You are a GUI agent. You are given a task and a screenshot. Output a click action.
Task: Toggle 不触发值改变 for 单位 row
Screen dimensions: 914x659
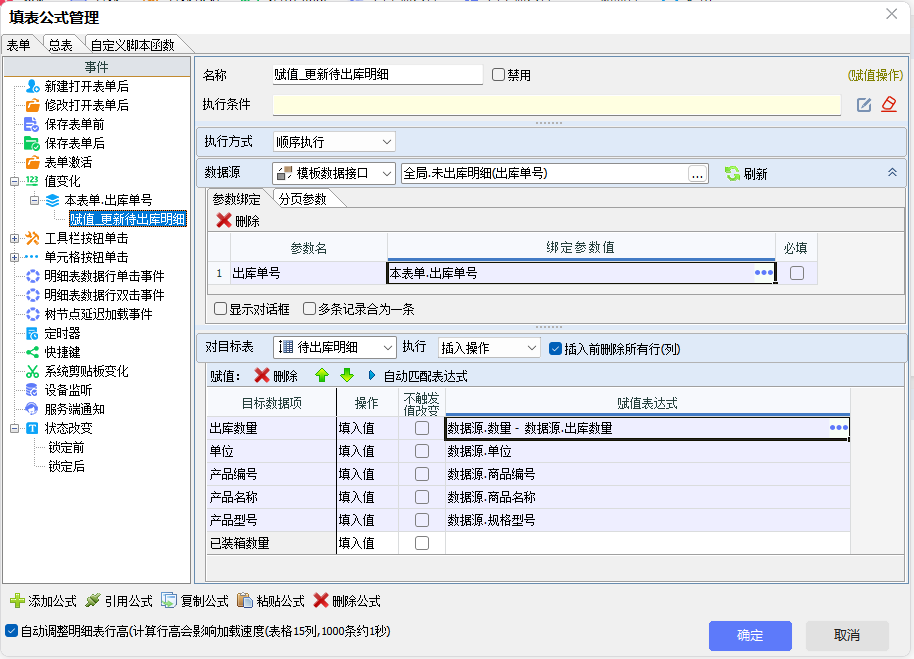(x=422, y=451)
